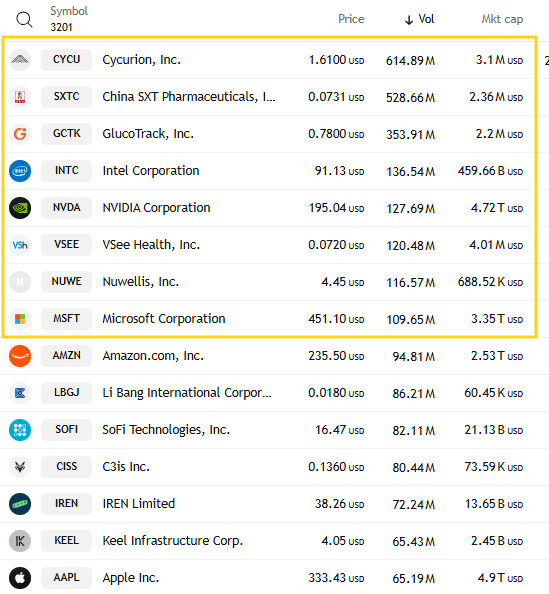Open the Keel Infrastructure Corp. link
Screen dimensions: 549x594
(x=173, y=541)
